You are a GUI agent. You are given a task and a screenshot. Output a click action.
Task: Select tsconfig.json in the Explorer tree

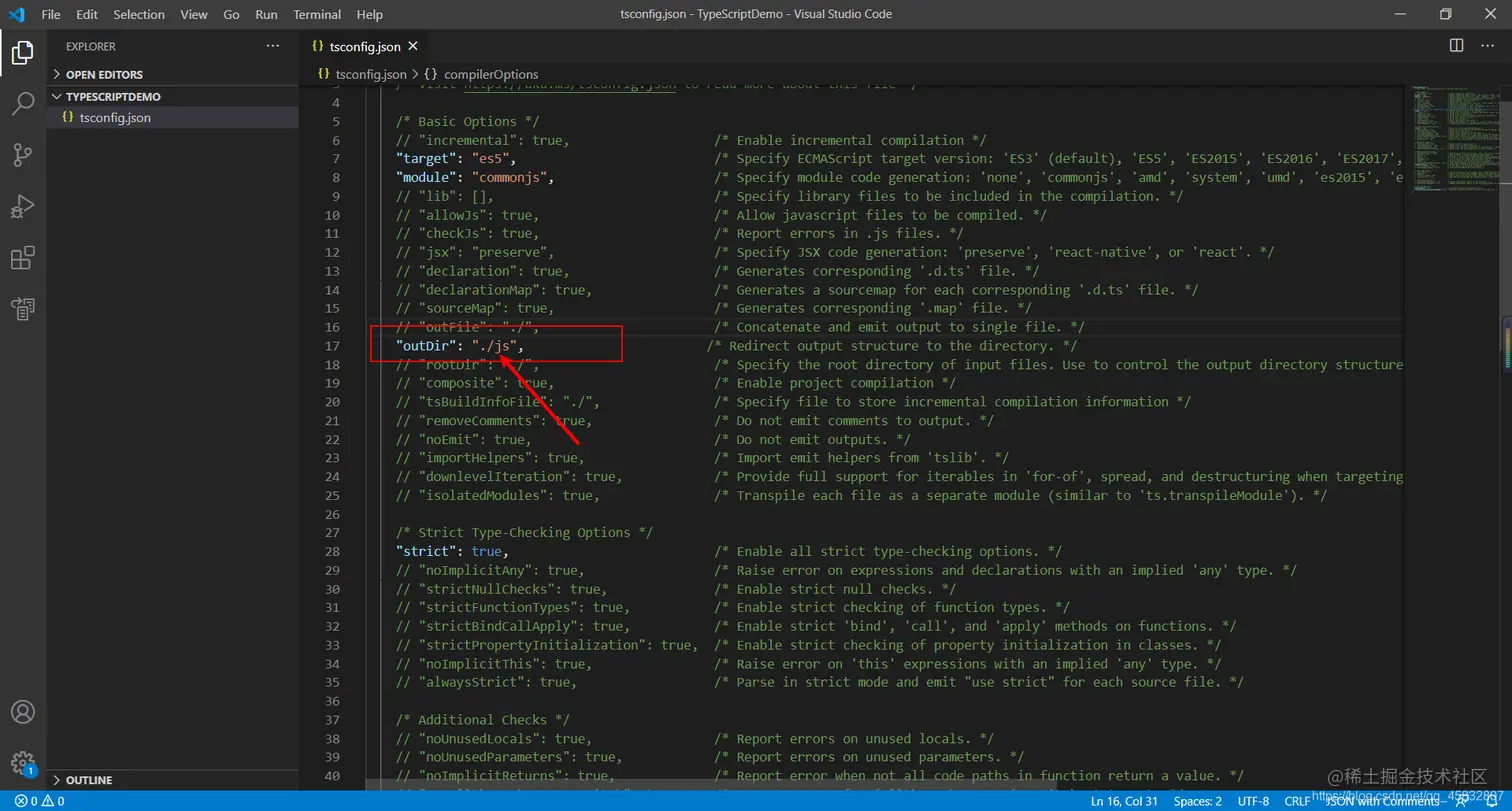173,117
